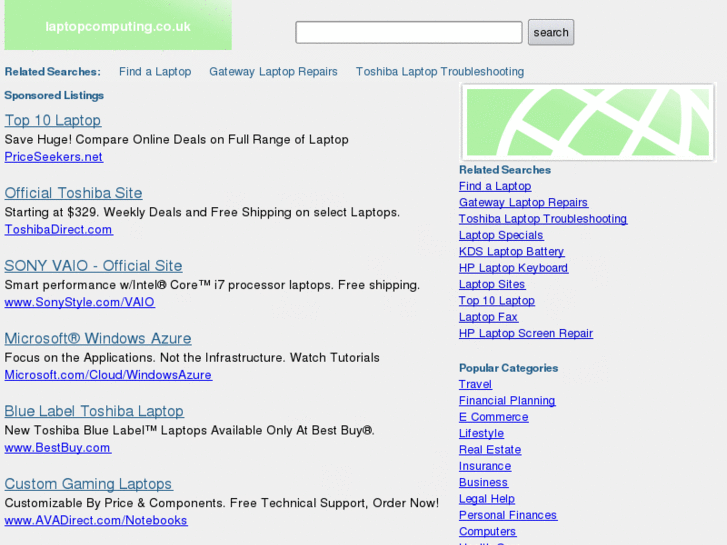
Task: Click the search button
Action: click(551, 32)
